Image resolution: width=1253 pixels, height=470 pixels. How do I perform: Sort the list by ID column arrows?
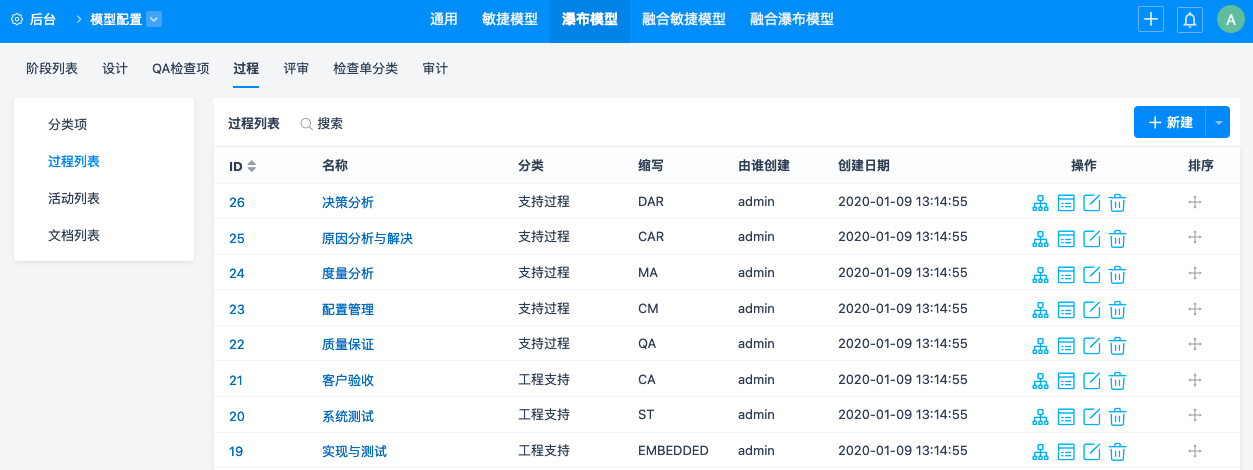coord(252,166)
